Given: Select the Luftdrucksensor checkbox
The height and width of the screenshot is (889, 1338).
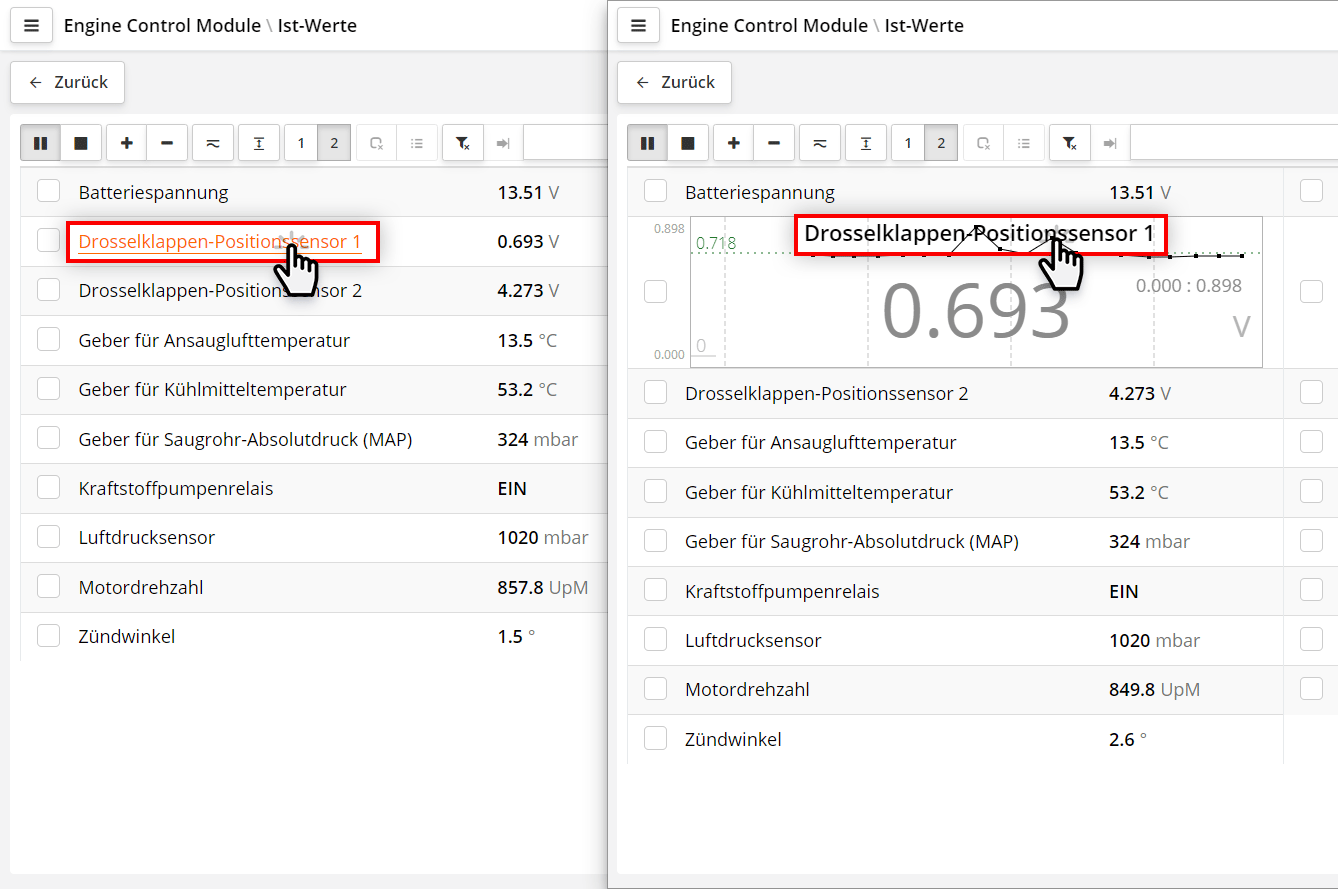Looking at the screenshot, I should (x=655, y=639).
